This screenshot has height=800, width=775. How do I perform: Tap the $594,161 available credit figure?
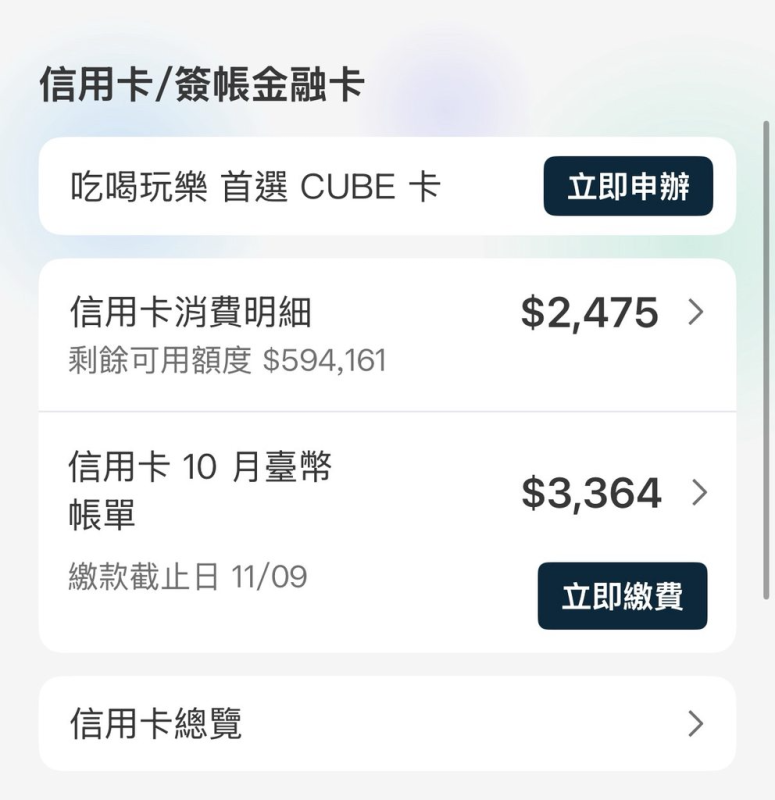tap(324, 360)
